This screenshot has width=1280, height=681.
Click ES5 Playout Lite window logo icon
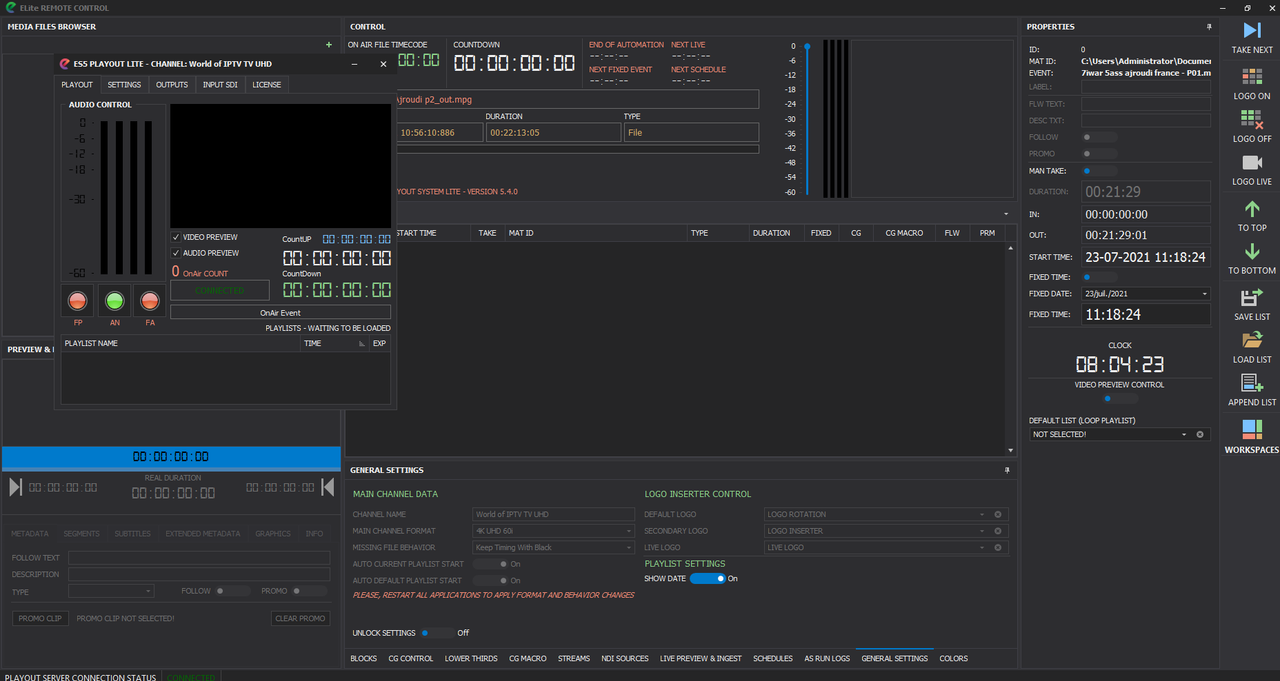(65, 64)
